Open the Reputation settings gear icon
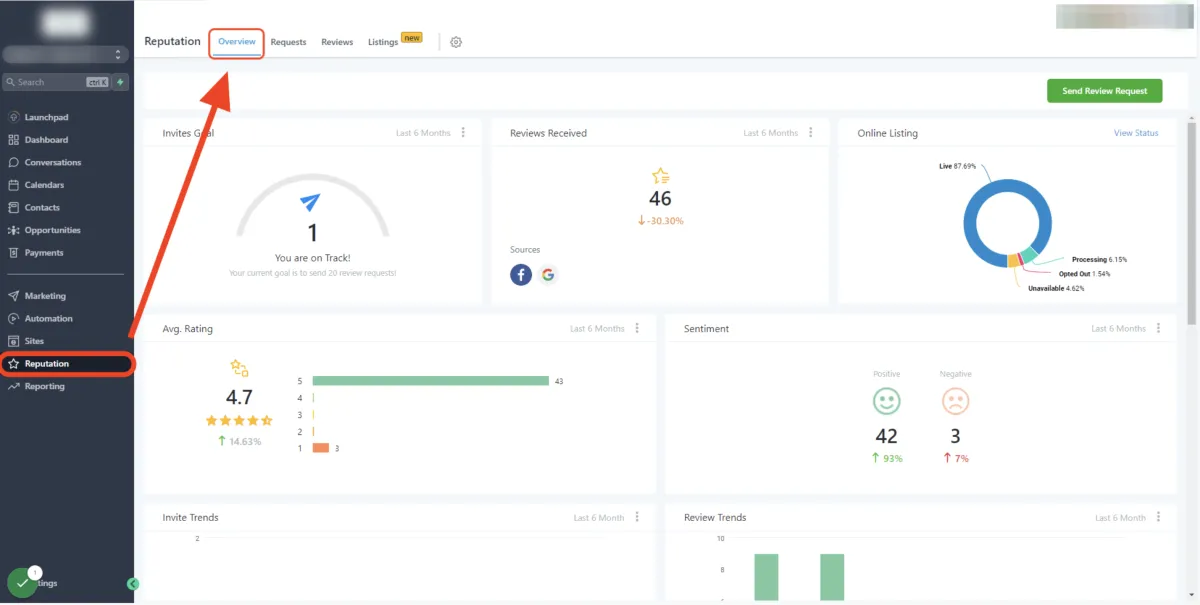This screenshot has width=1200, height=605. coord(456,42)
